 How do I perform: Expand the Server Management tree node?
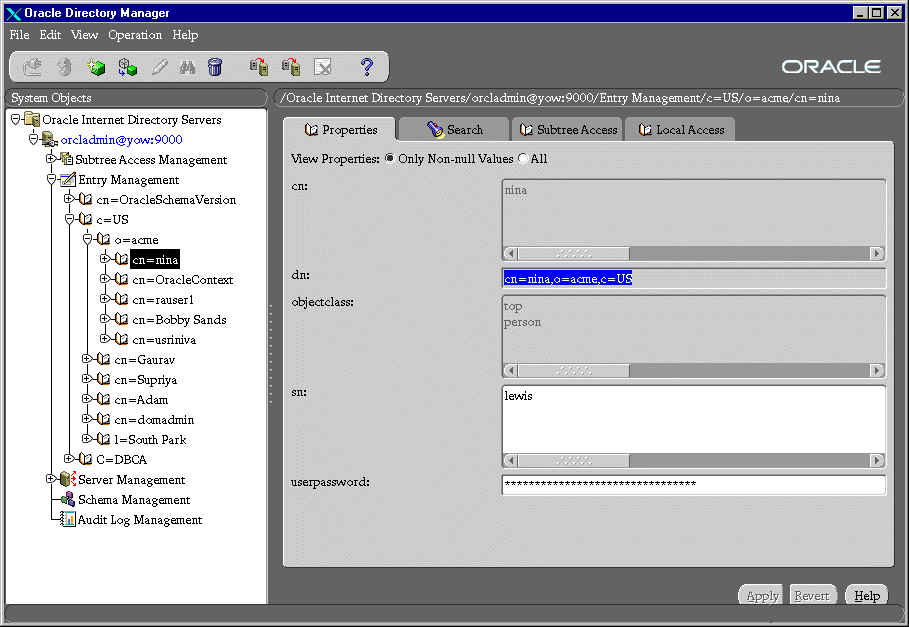pyautogui.click(x=51, y=479)
